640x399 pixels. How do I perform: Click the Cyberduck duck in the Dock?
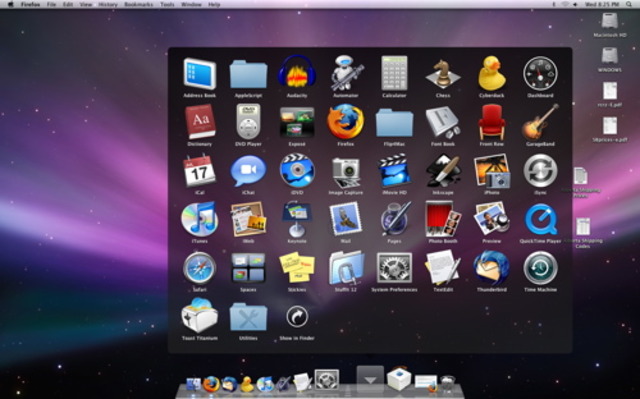point(247,384)
